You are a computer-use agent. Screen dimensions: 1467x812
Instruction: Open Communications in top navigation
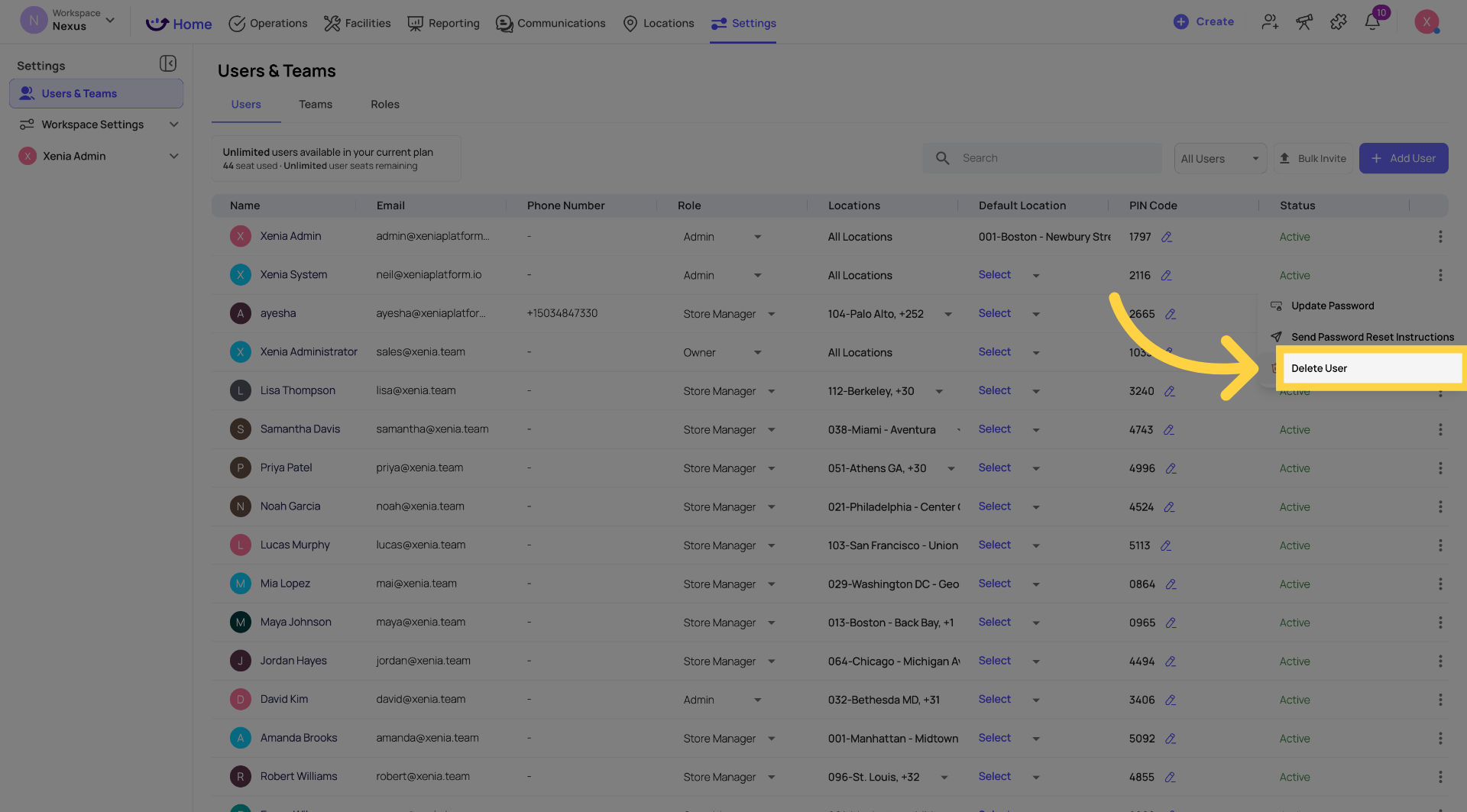[x=550, y=23]
